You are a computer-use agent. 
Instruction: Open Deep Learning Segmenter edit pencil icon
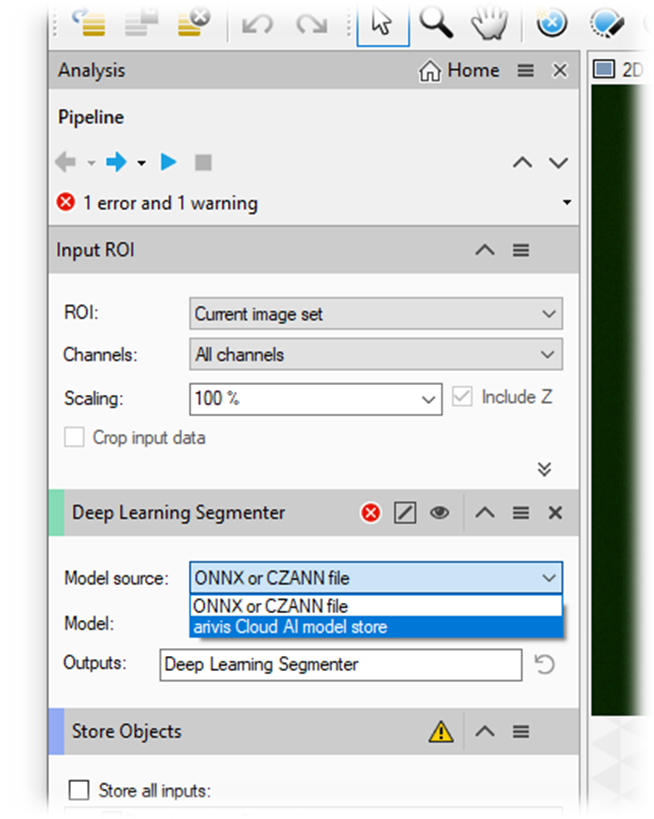(405, 512)
